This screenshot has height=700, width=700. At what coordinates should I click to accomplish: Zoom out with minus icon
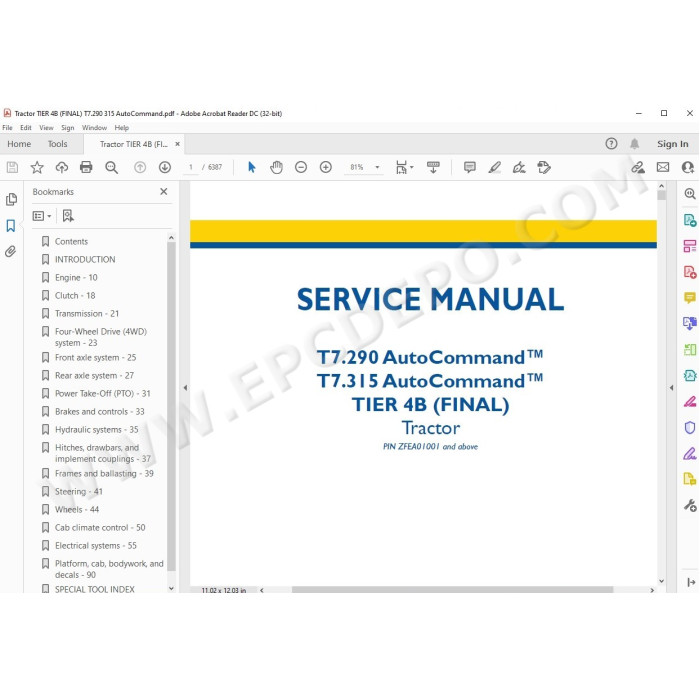tap(301, 167)
